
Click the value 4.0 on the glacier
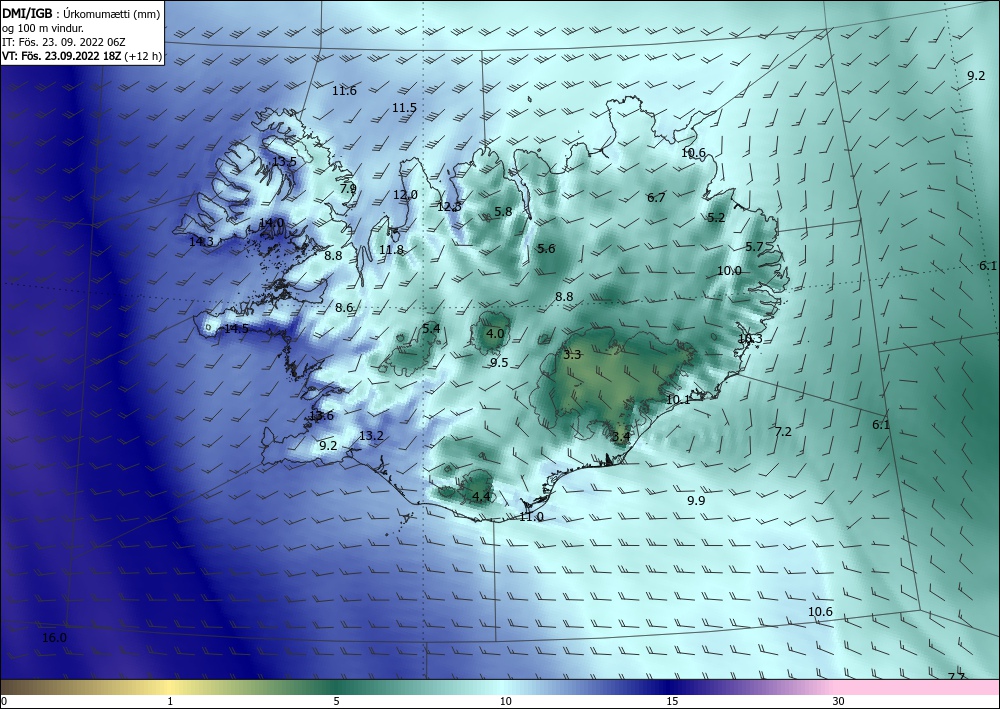click(495, 333)
